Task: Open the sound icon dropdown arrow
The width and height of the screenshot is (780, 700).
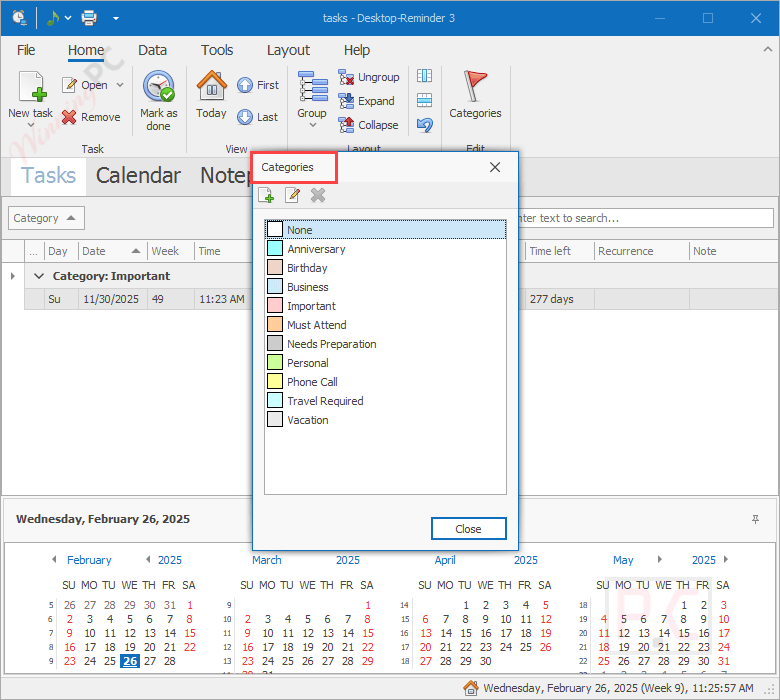Action: pos(68,18)
